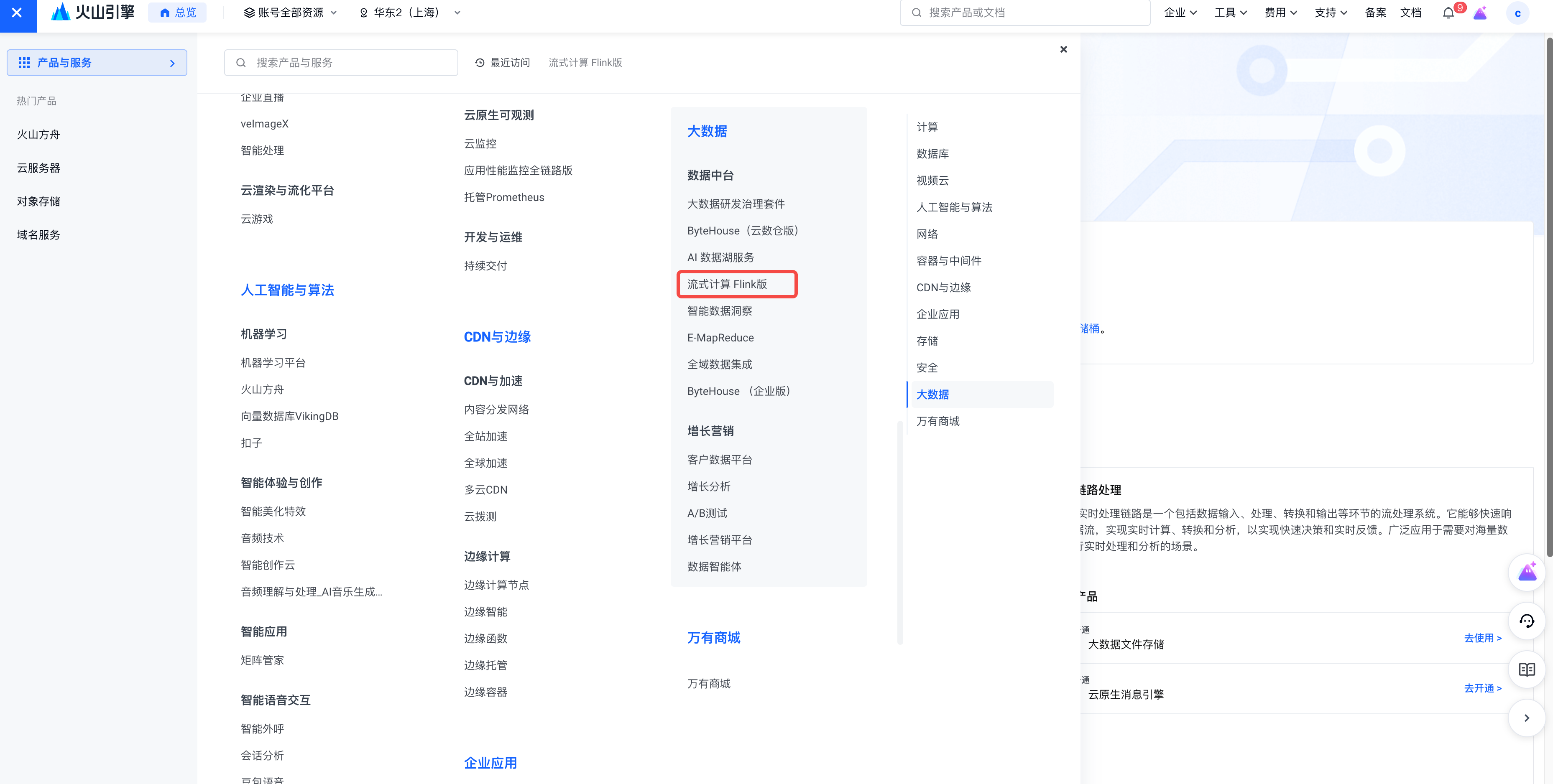1553x784 pixels.
Task: Click the blue X menu close icon
Action: point(18,13)
